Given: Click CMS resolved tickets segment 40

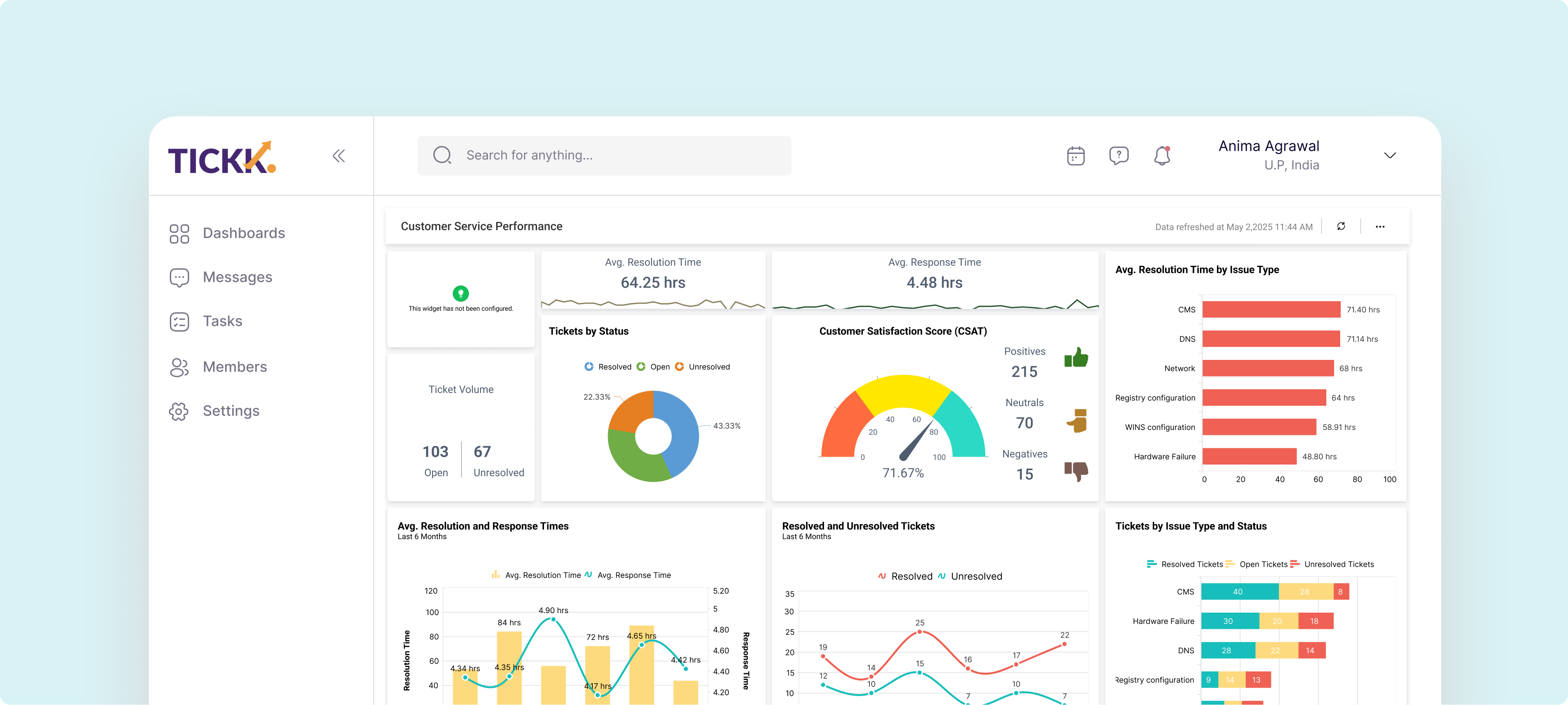Looking at the screenshot, I should coord(1240,591).
